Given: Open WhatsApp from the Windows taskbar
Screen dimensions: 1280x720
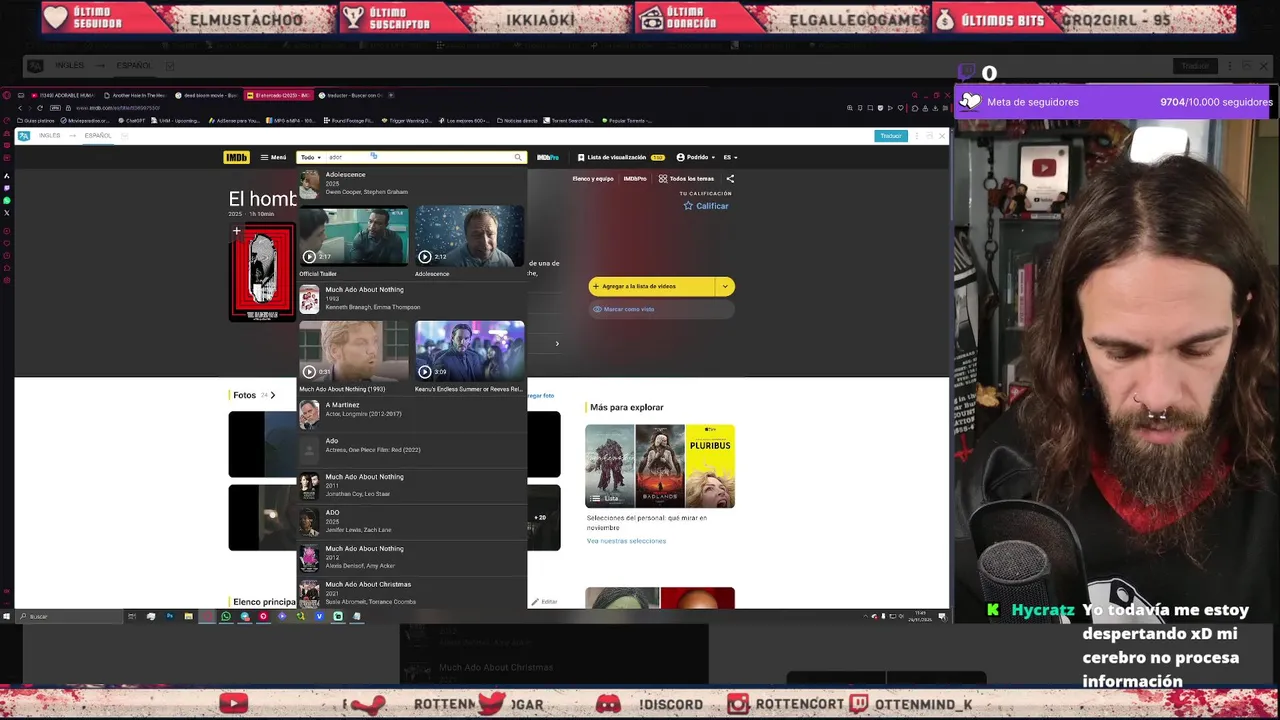Looking at the screenshot, I should pos(226,616).
